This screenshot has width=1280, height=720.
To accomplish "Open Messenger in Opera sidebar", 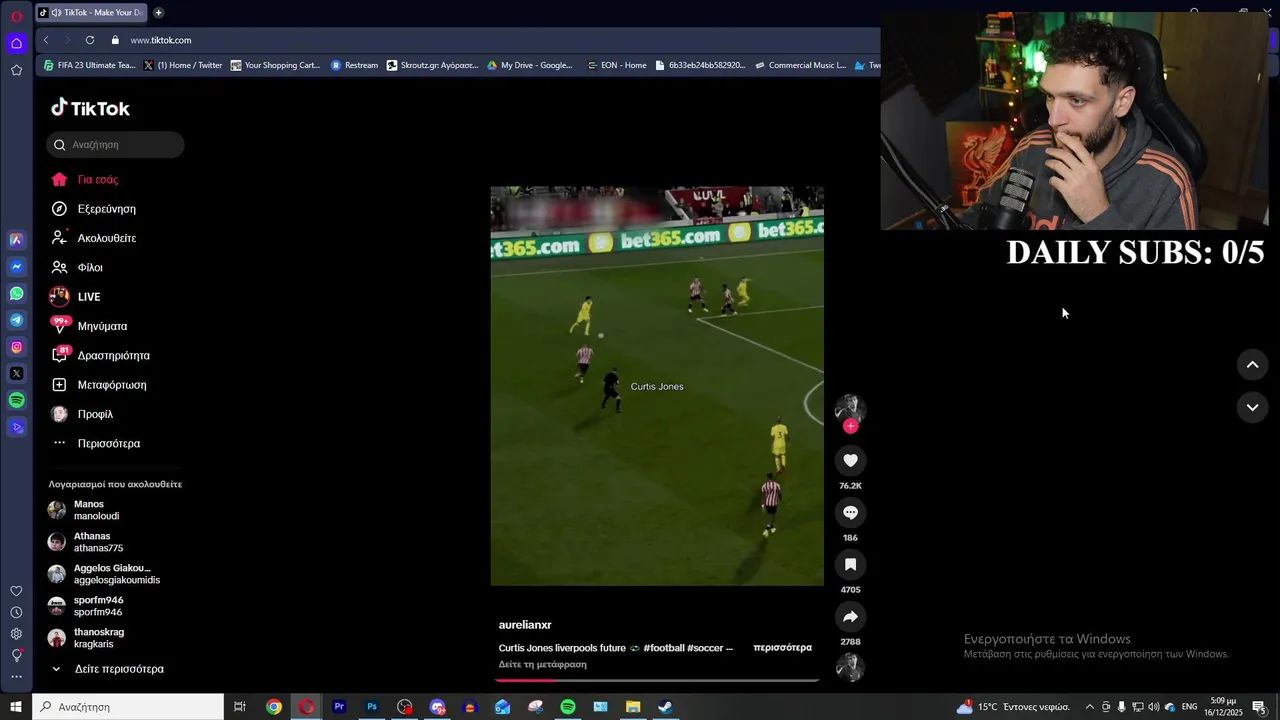I will pyautogui.click(x=16, y=267).
